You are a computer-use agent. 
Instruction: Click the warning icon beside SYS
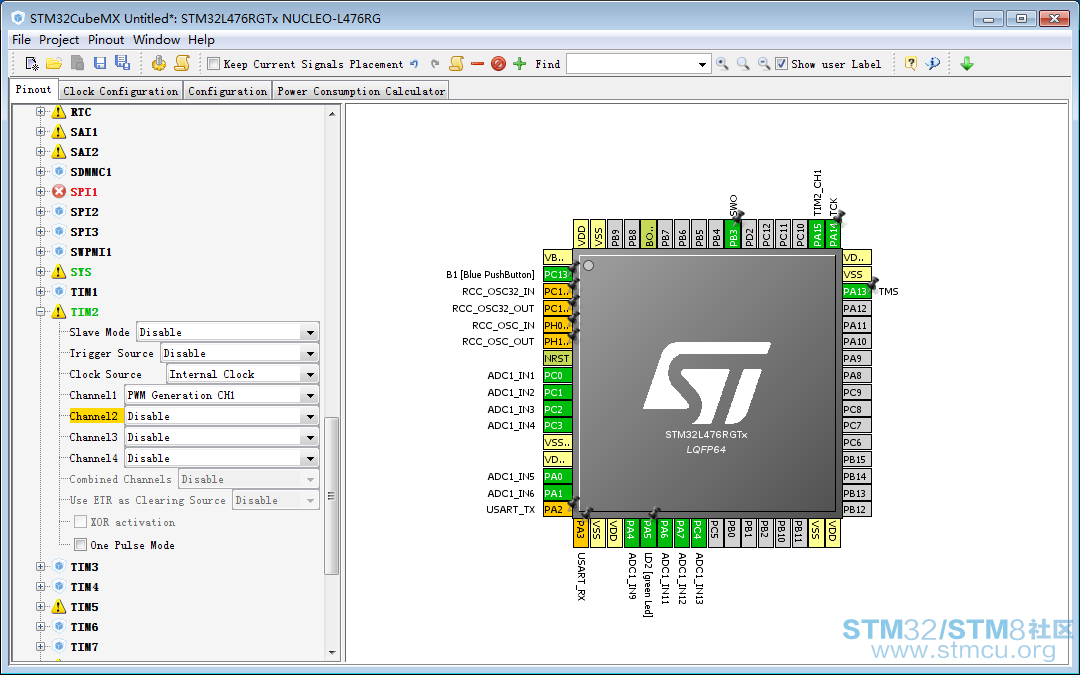tap(59, 271)
